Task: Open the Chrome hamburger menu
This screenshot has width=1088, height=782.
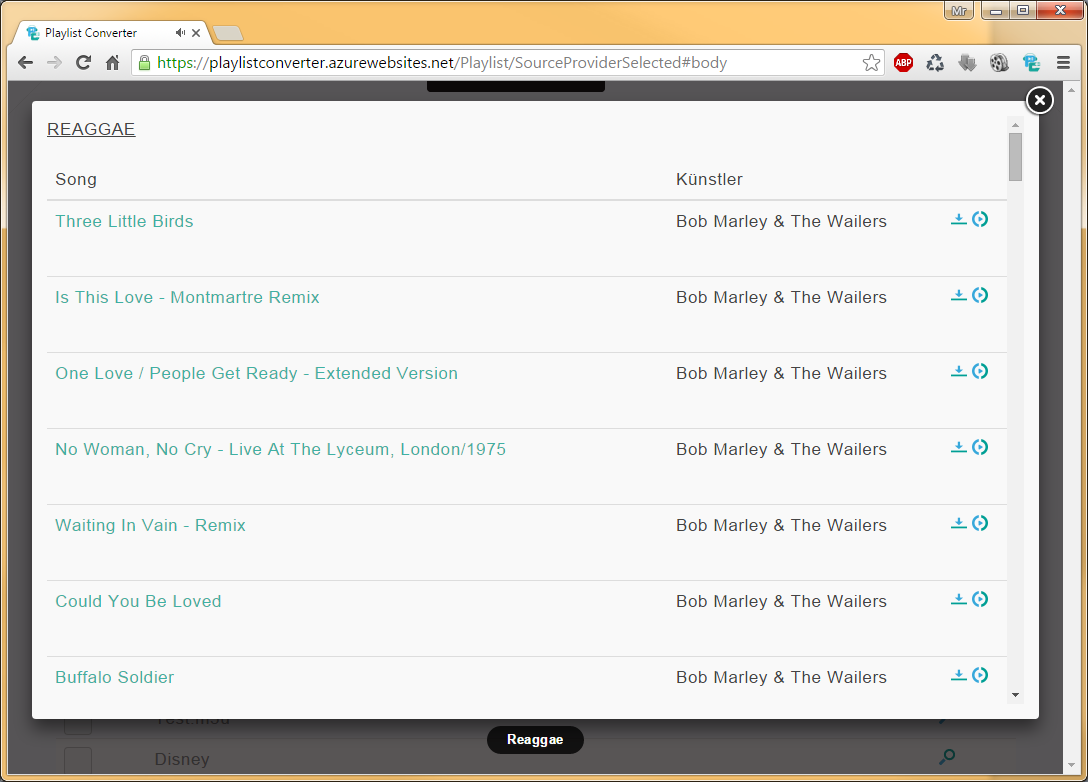Action: point(1063,63)
